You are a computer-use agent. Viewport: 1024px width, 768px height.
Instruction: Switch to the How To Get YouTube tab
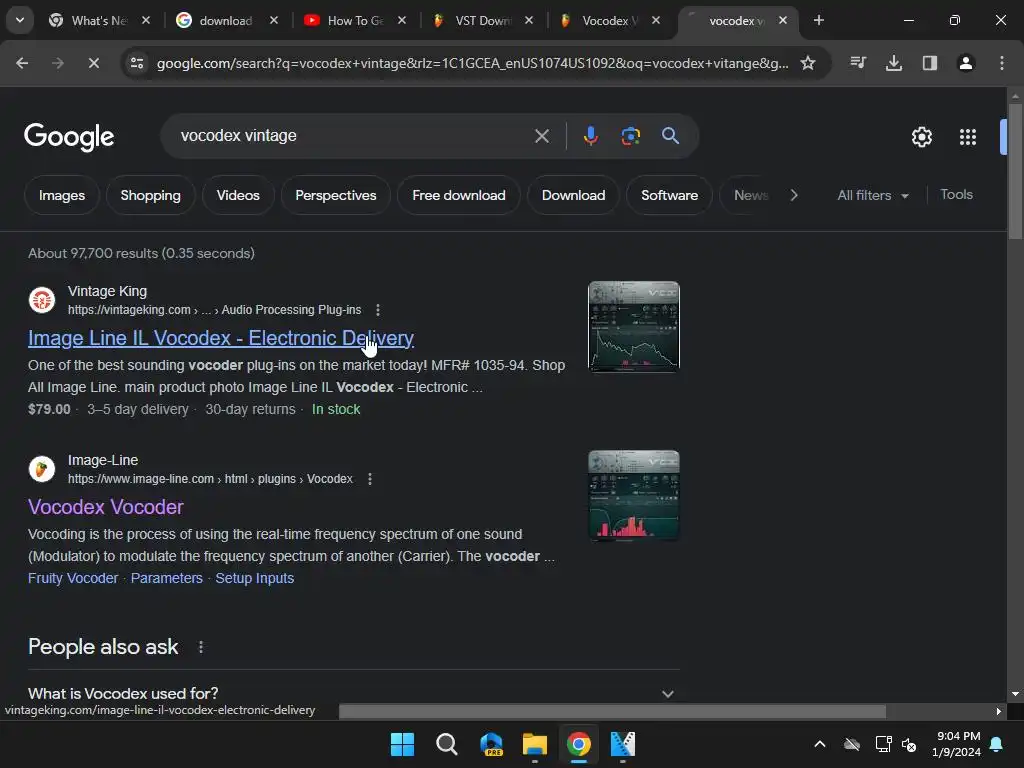(x=355, y=21)
